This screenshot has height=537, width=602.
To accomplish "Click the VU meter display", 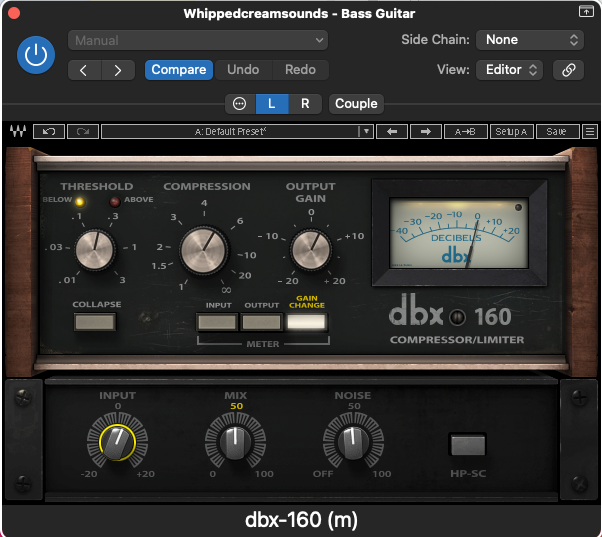I will 459,233.
